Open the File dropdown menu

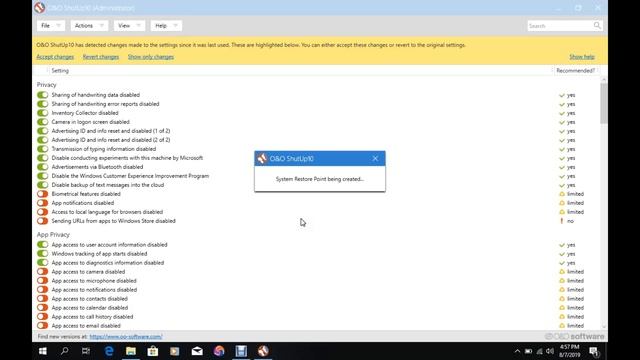coord(51,26)
